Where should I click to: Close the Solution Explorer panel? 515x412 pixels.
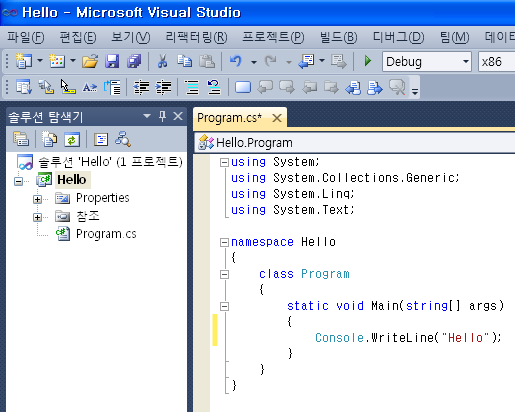(178, 116)
